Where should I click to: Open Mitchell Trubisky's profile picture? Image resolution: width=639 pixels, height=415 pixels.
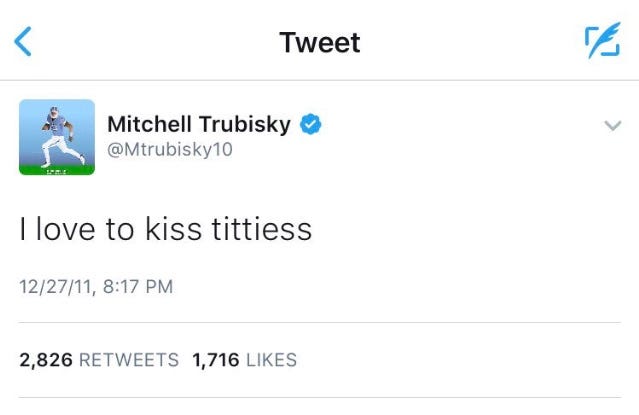point(57,137)
